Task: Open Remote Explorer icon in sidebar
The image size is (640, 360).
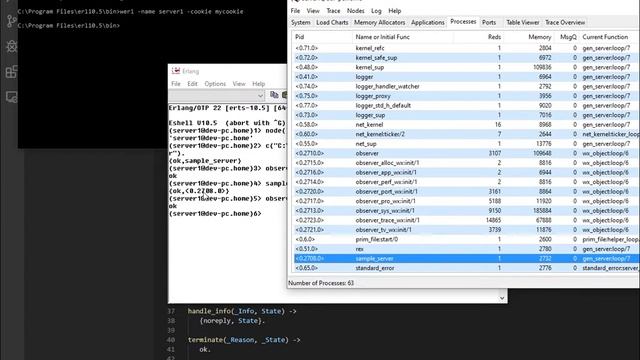Action: click(x=11, y=97)
